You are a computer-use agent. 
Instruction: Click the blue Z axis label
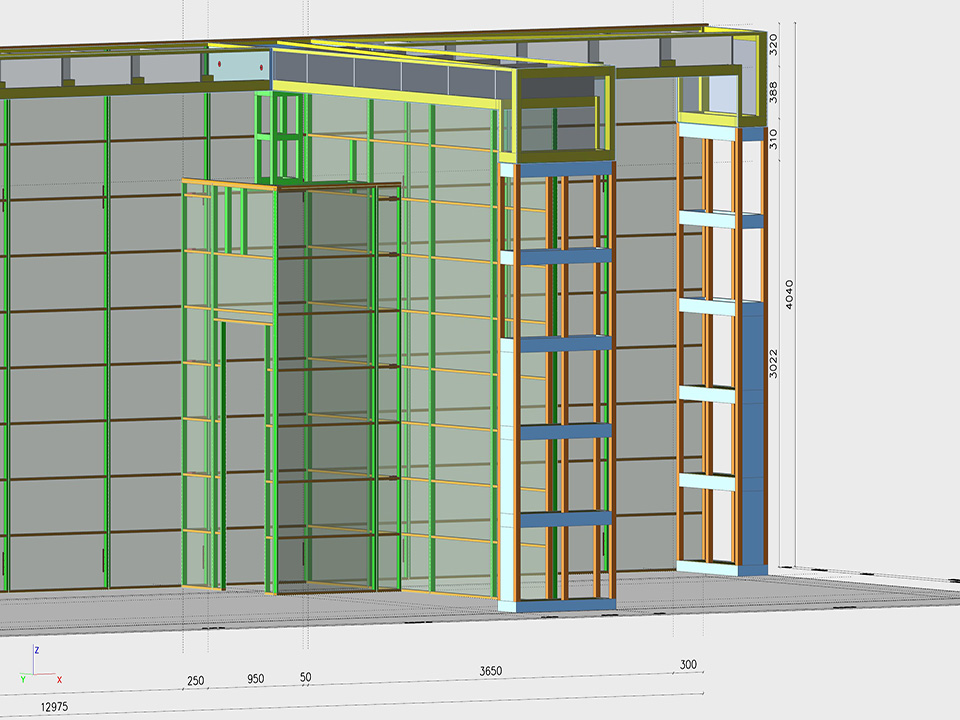[37, 650]
